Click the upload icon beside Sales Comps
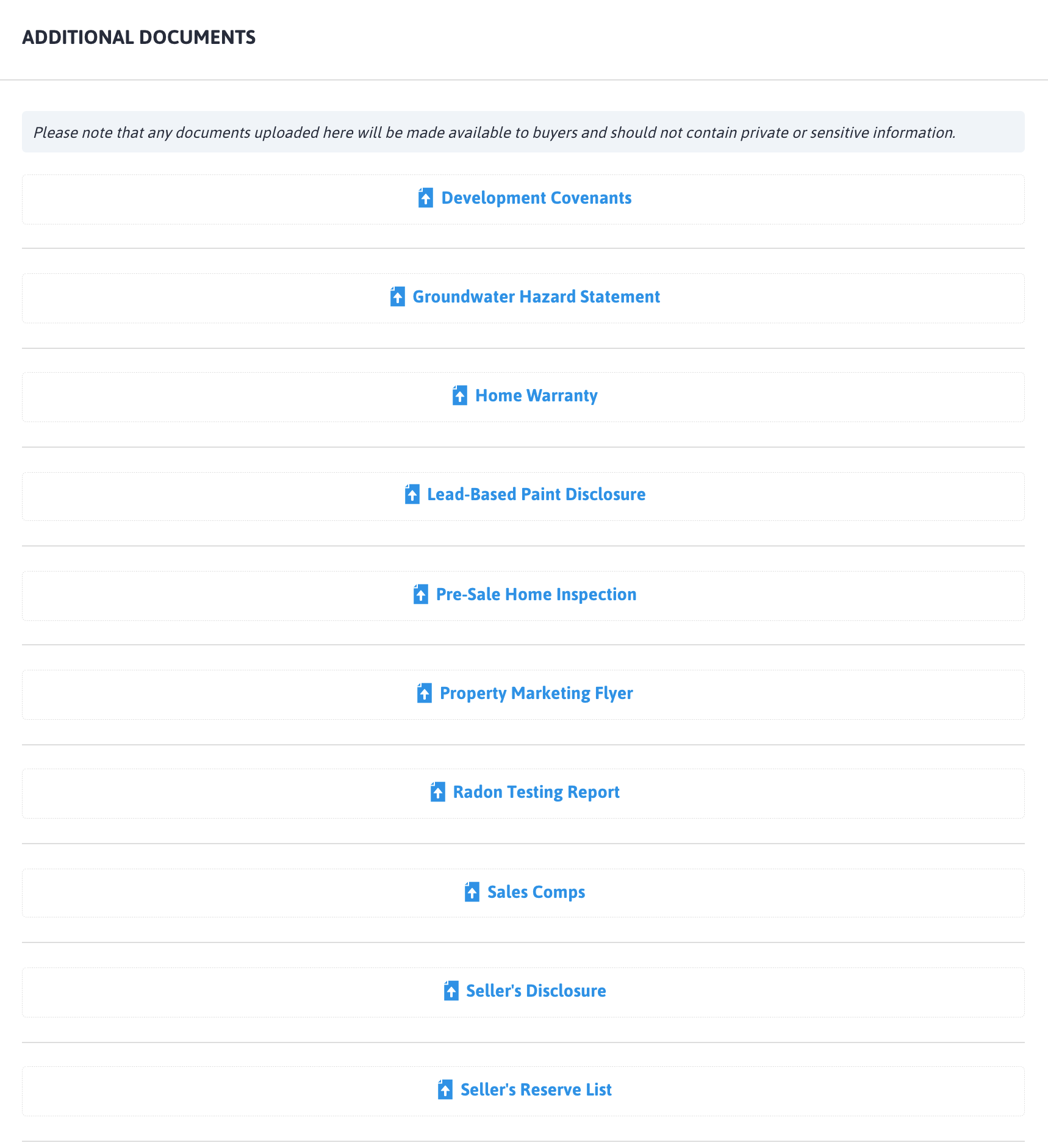Screen dimensions: 1048x1148 (472, 893)
